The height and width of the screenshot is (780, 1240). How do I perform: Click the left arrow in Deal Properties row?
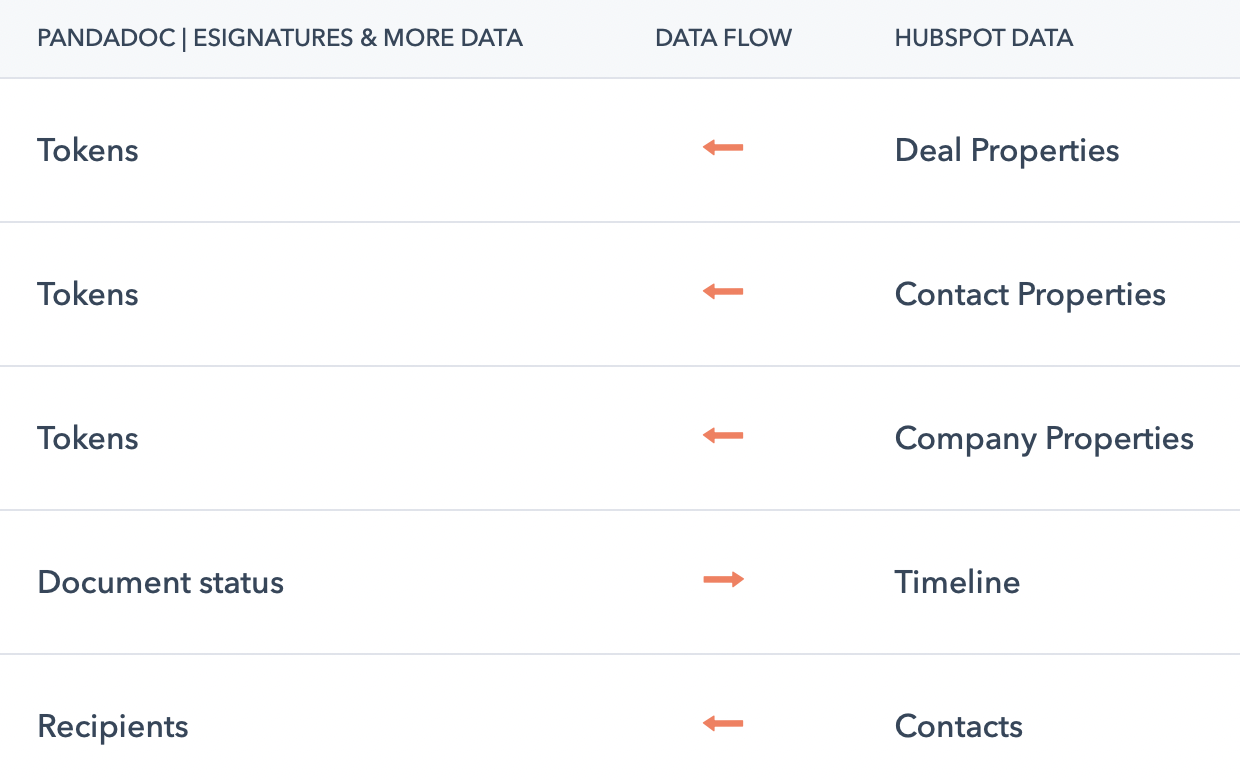723,149
